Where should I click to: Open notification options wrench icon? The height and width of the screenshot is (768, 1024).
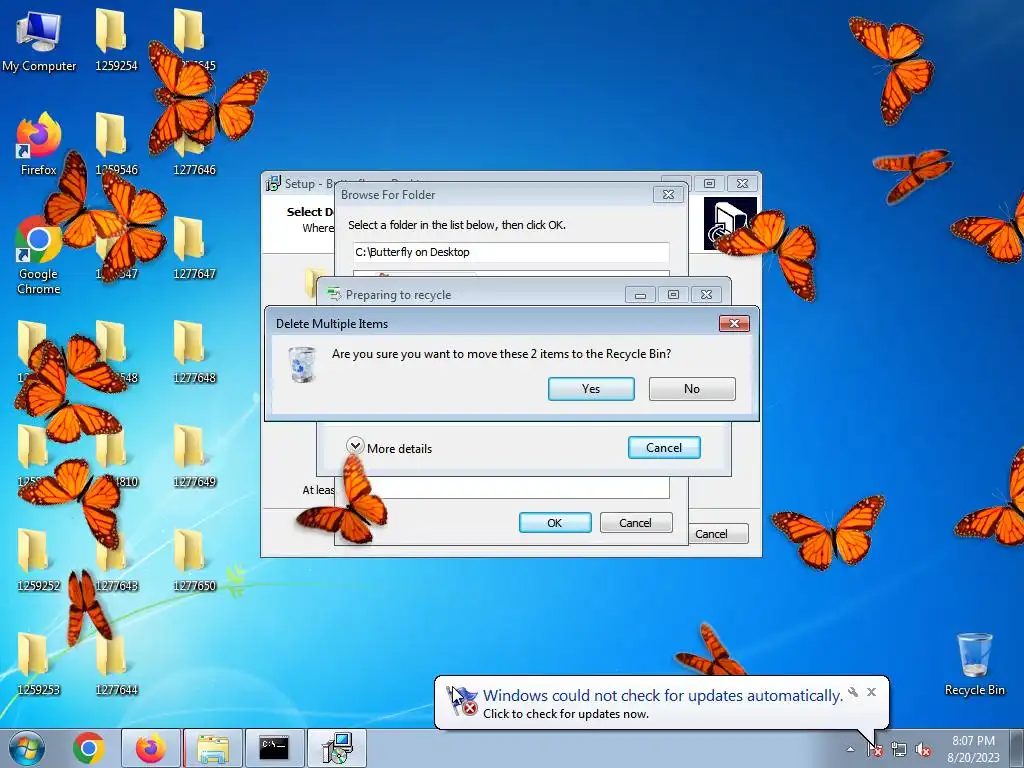853,692
